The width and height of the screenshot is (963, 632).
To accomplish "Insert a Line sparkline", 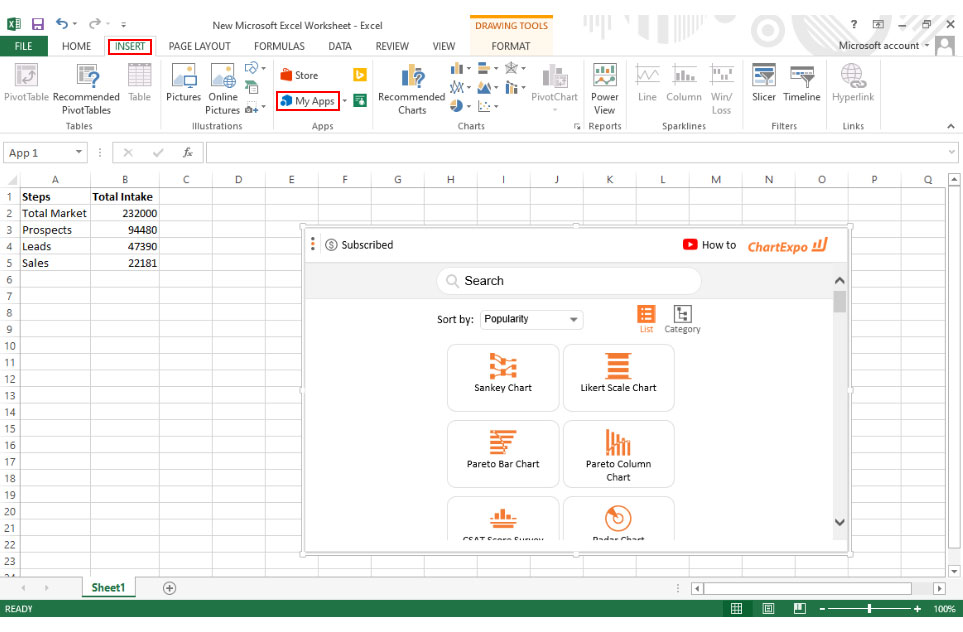I will pyautogui.click(x=647, y=83).
